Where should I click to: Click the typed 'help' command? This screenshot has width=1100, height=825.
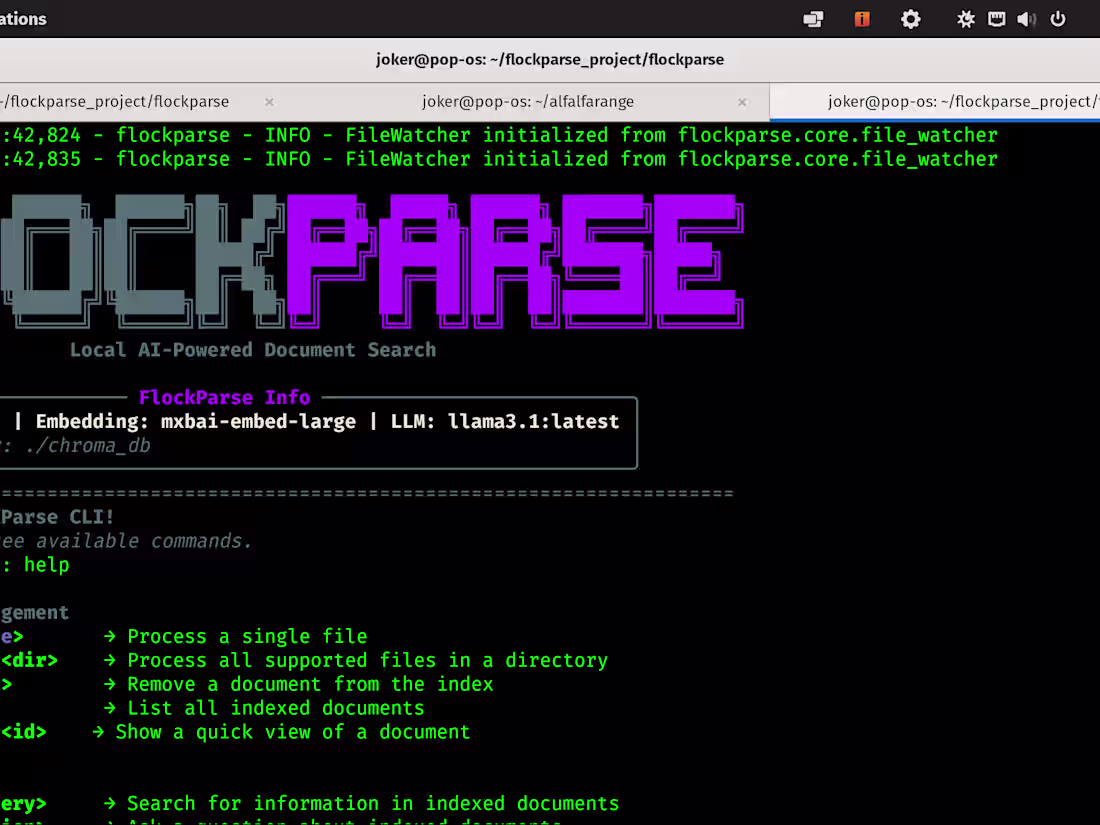46,565
